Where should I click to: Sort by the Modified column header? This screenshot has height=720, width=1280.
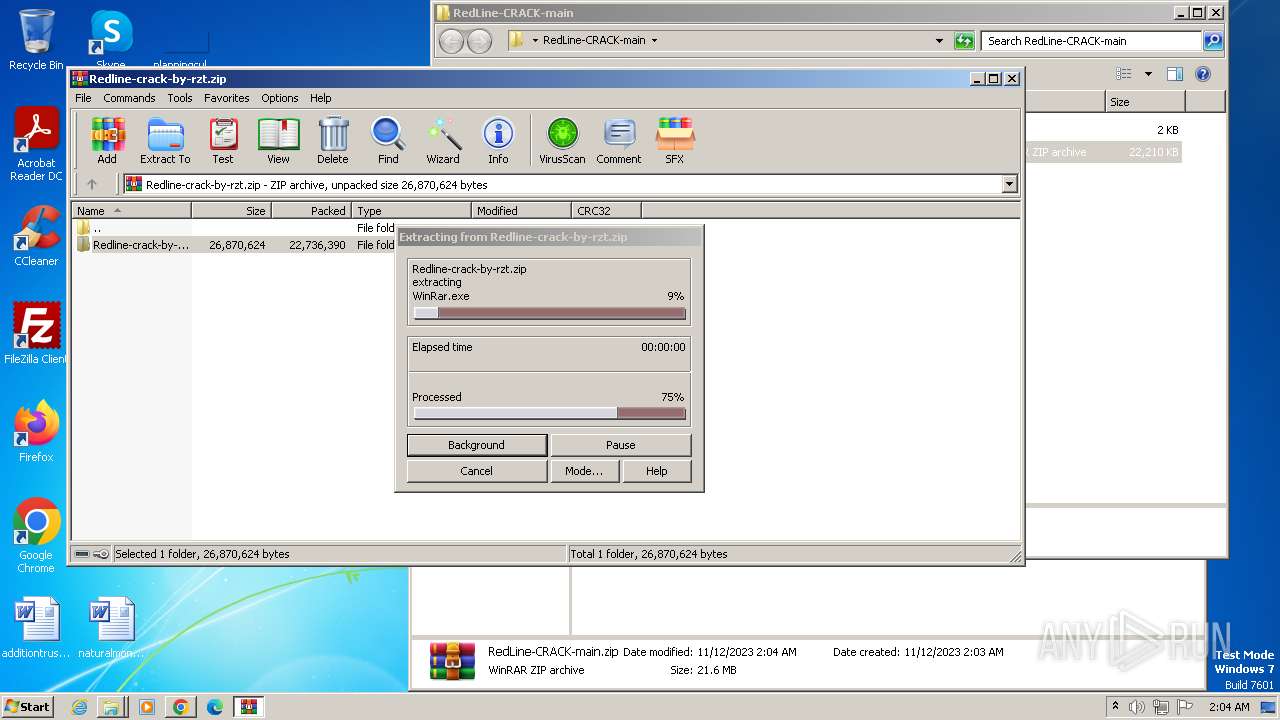pyautogui.click(x=521, y=210)
